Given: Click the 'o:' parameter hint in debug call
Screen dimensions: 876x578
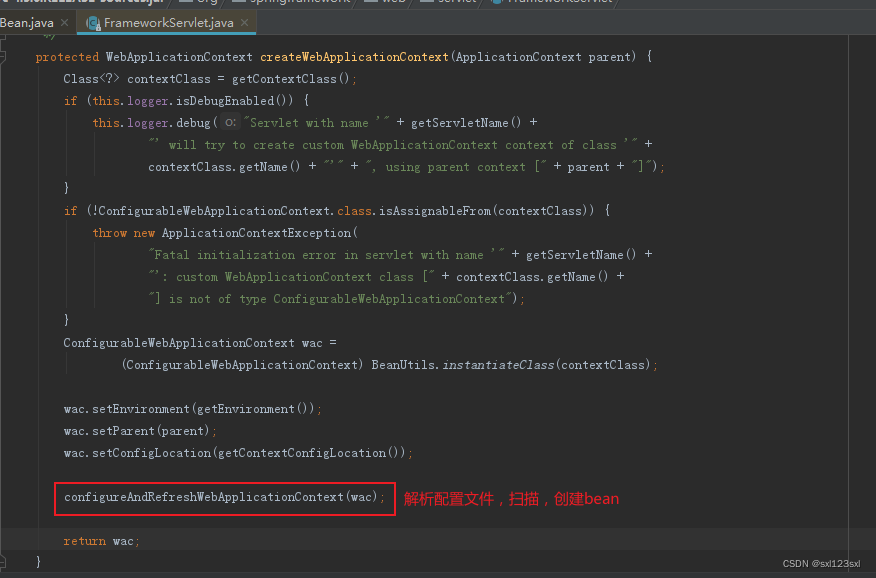Looking at the screenshot, I should pos(230,122).
